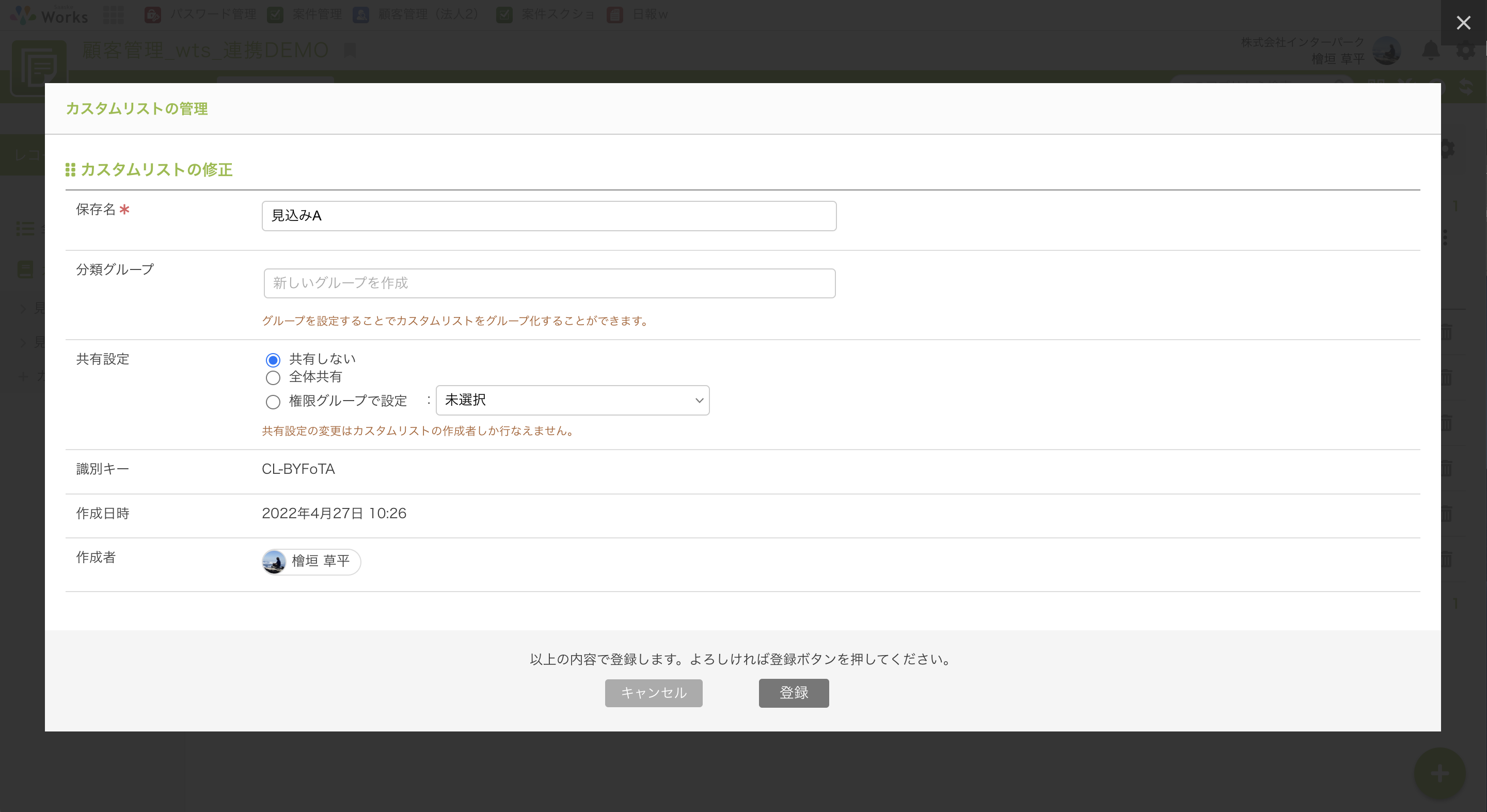Click the creator avatar in 作成者 row

274,561
